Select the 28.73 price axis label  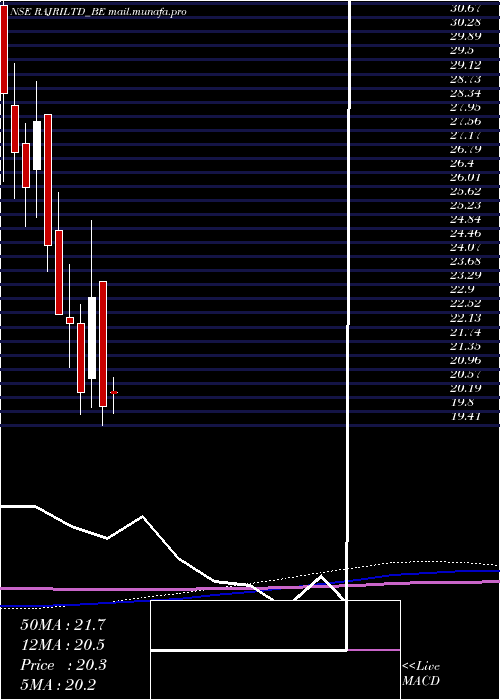tap(465, 79)
